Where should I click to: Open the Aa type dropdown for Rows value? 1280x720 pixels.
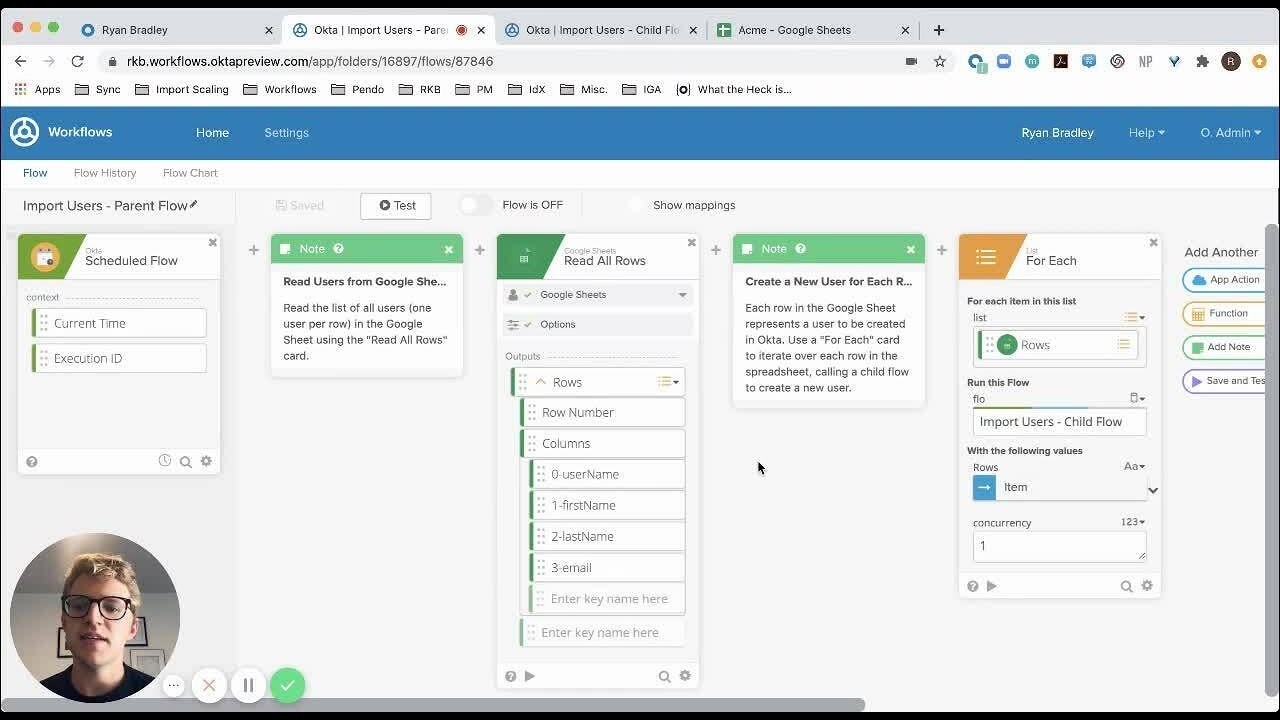coord(1135,466)
